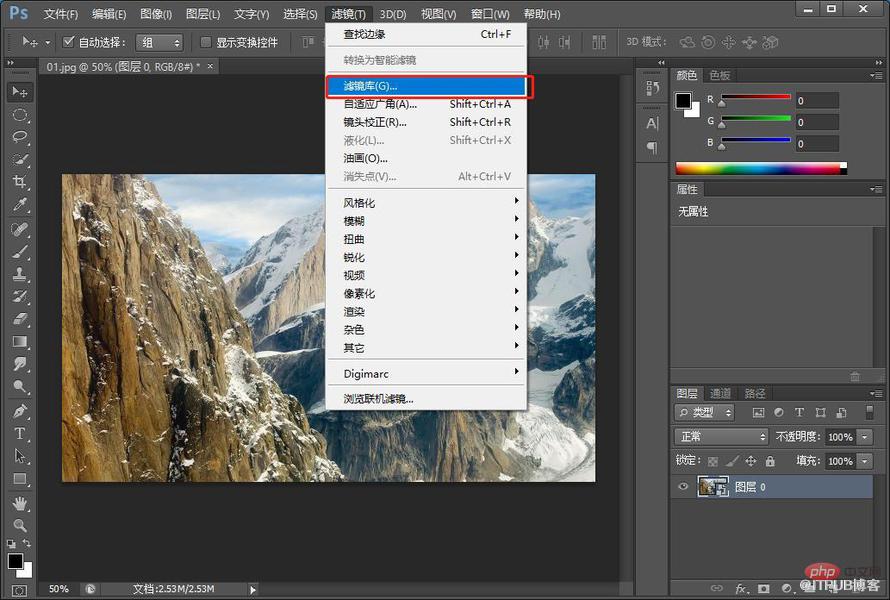The height and width of the screenshot is (600, 890).
Task: Open the 正常 blend mode dropdown
Action: click(721, 437)
